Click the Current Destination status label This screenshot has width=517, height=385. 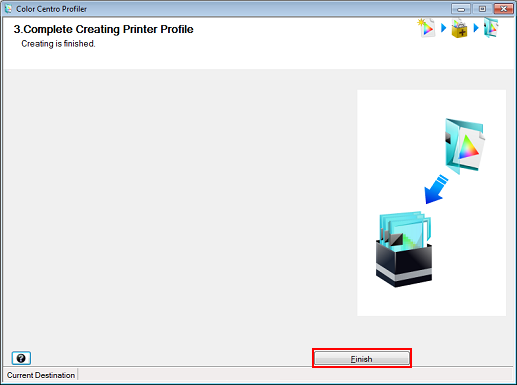(41, 375)
